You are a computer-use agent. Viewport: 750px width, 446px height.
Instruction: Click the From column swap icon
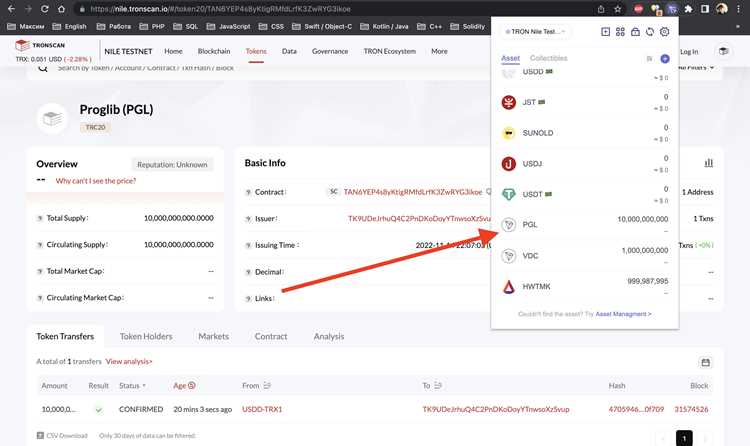(267, 385)
